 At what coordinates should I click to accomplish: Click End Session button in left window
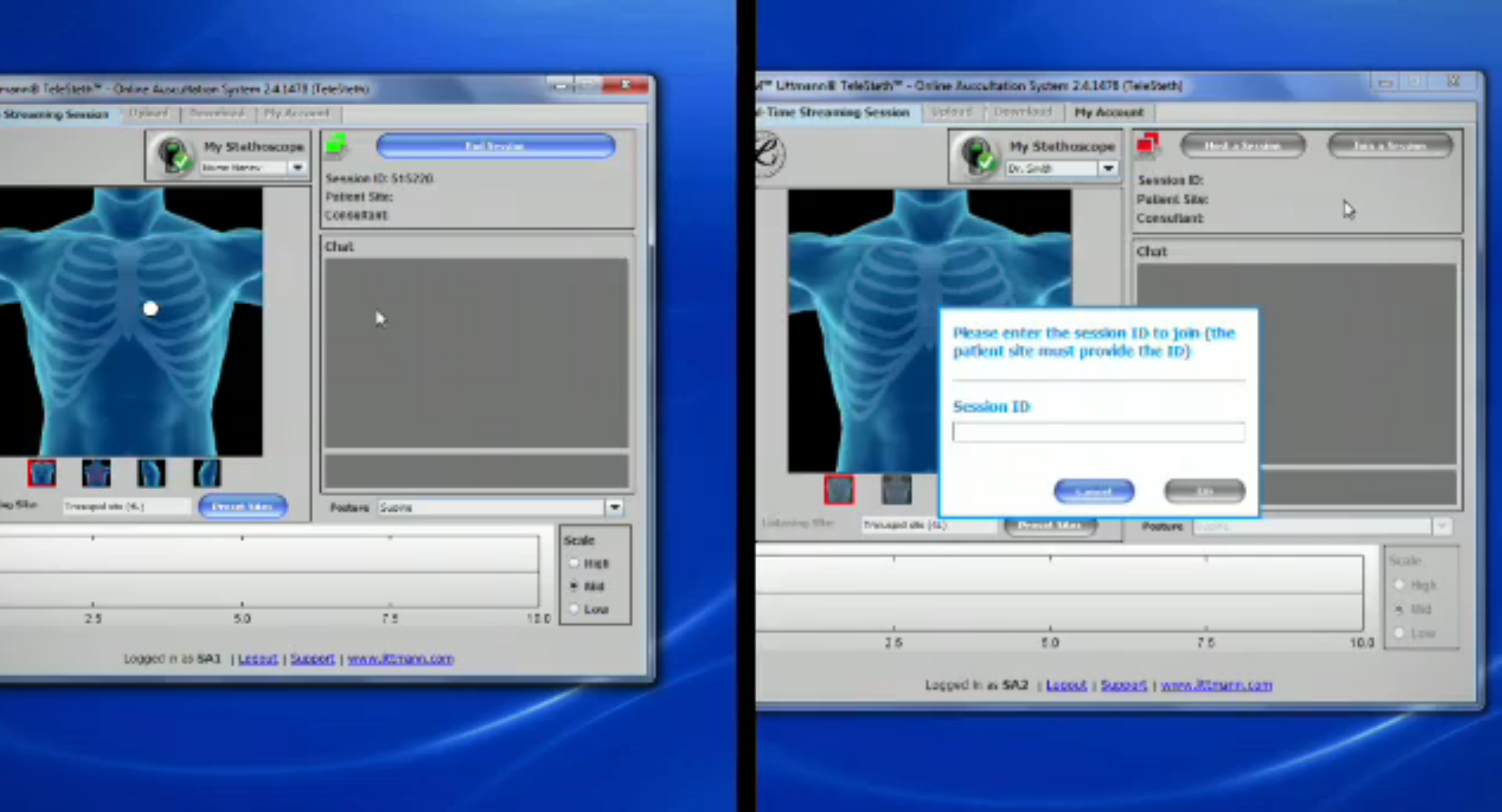click(x=495, y=146)
